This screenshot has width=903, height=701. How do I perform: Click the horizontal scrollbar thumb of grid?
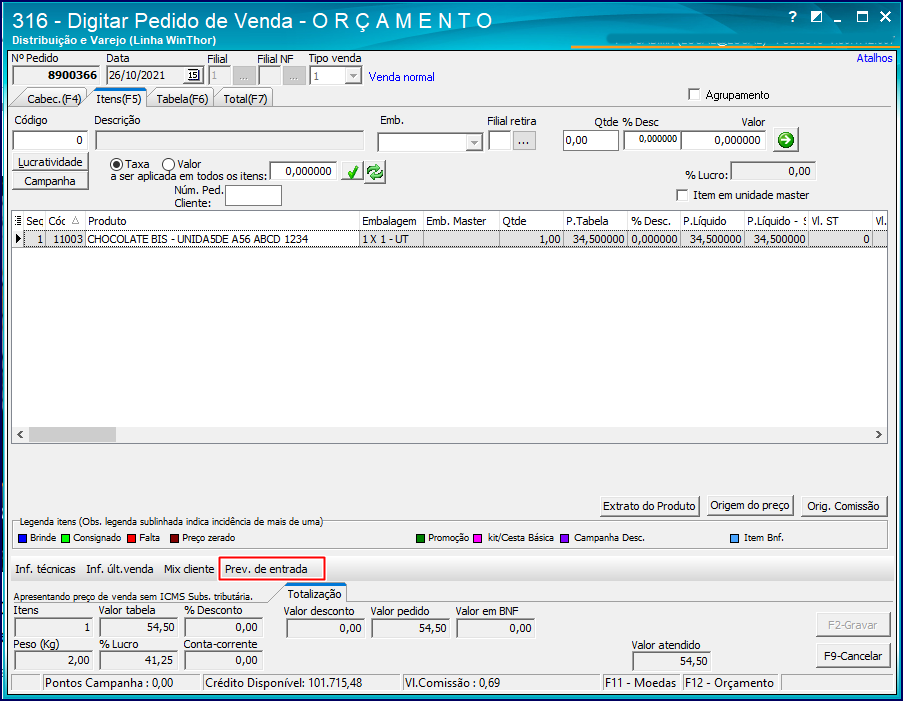(73, 434)
